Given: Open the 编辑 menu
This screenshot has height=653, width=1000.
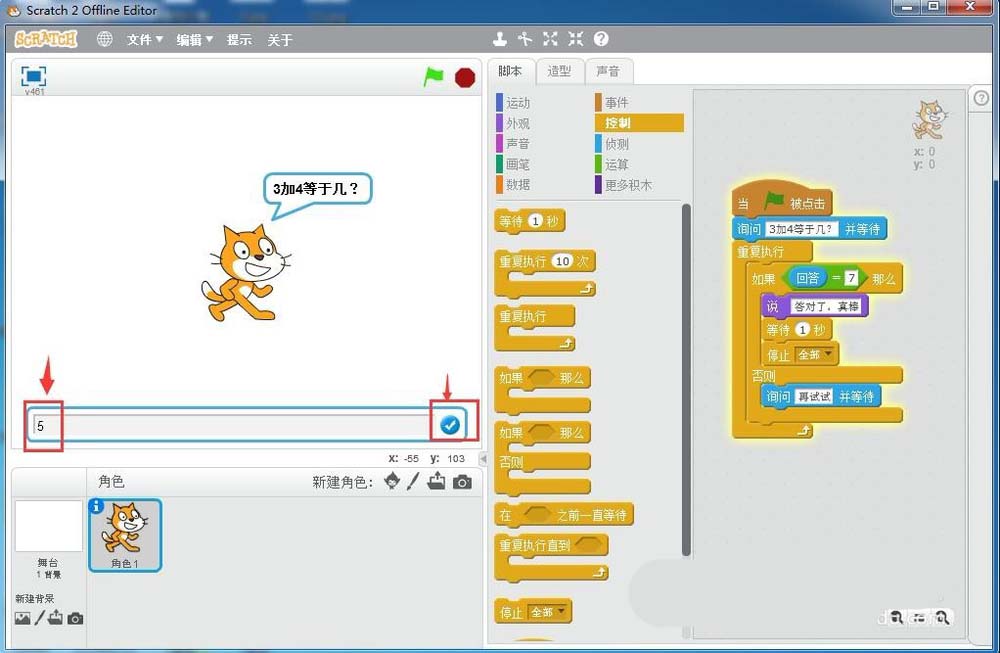Looking at the screenshot, I should point(195,40).
